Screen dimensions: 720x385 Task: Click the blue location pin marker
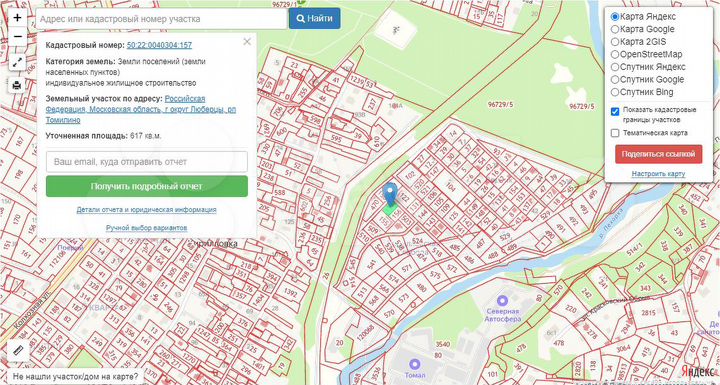click(391, 194)
